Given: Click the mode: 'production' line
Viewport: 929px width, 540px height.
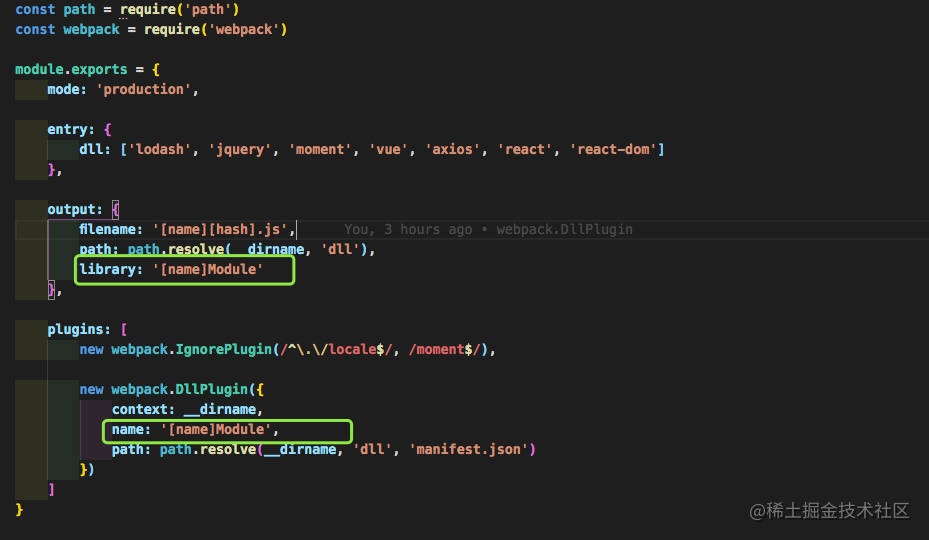Looking at the screenshot, I should [x=123, y=90].
